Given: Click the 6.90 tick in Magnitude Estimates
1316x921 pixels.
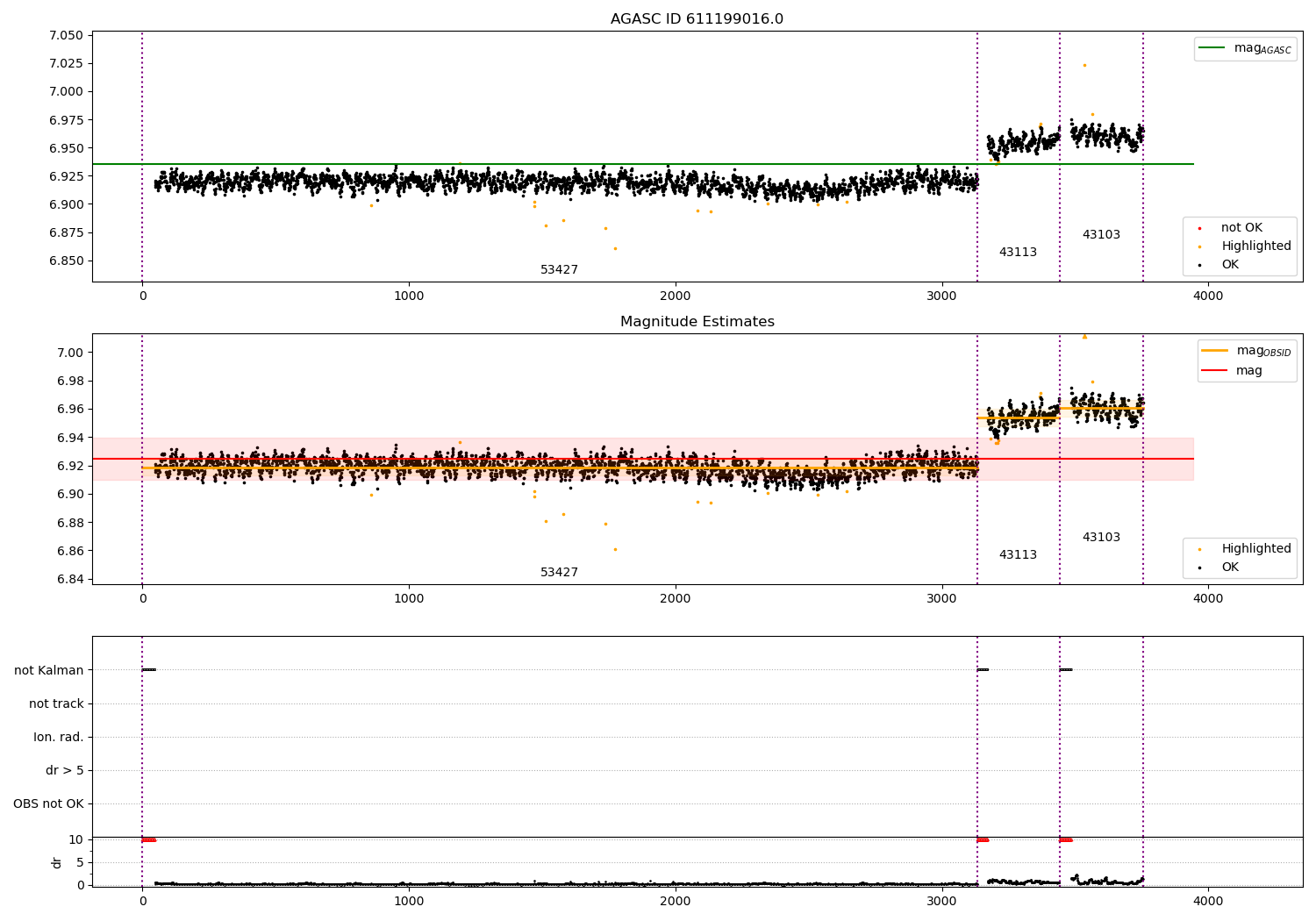Looking at the screenshot, I should point(70,495).
